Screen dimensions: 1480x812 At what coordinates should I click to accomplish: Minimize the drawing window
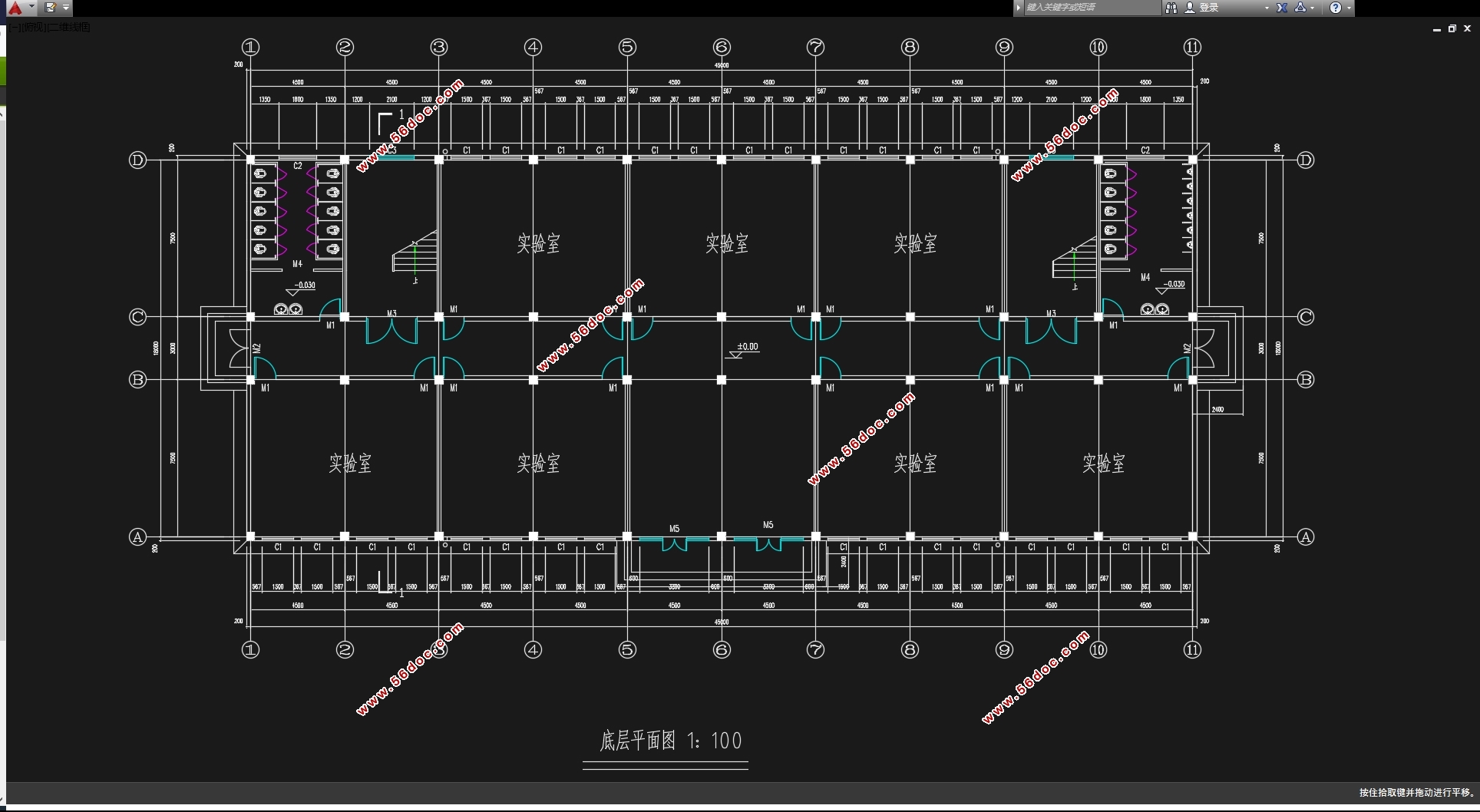1436,28
